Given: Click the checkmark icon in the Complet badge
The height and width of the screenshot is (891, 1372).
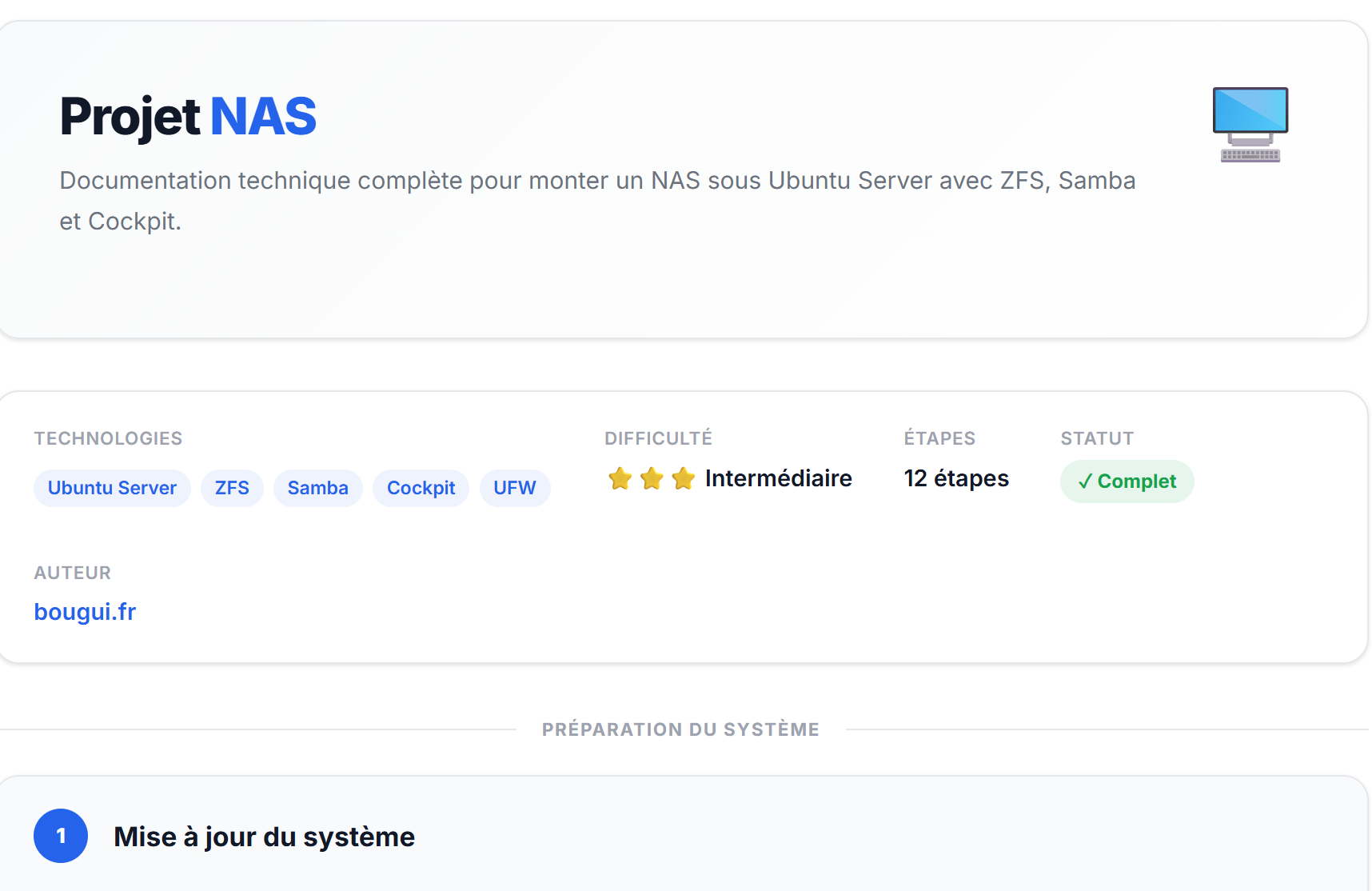Looking at the screenshot, I should (x=1085, y=481).
